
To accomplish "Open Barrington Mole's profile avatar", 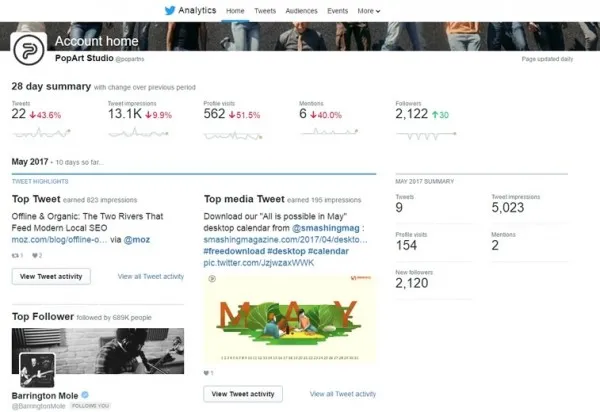I will pyautogui.click(x=37, y=370).
